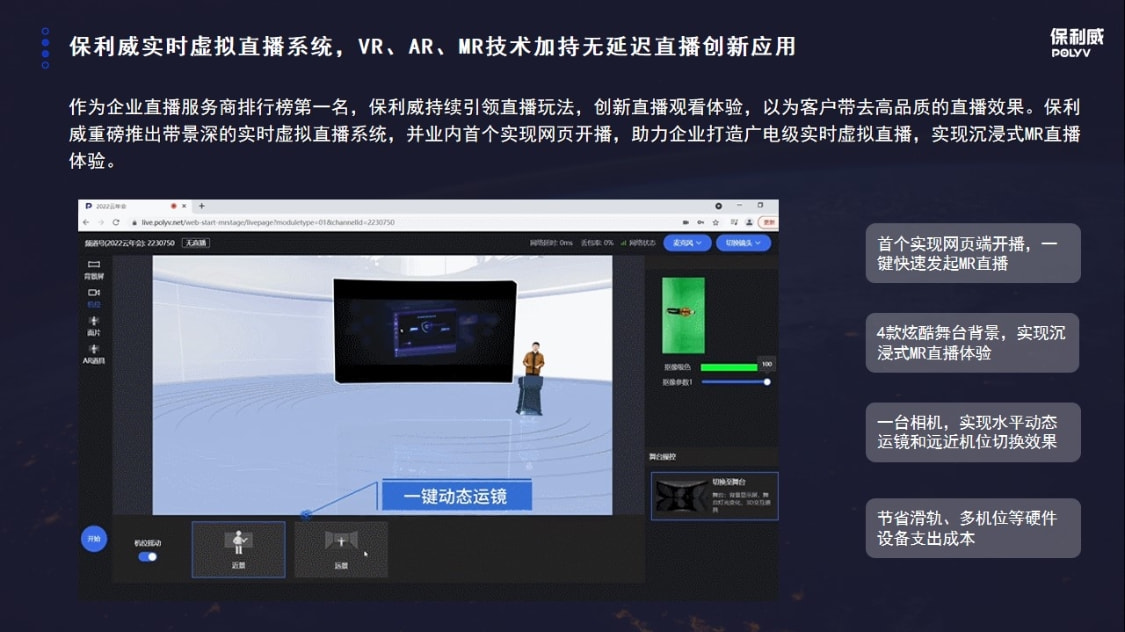Select the 远景 long-shot card
Screen dimensions: 1125x632
[342, 550]
